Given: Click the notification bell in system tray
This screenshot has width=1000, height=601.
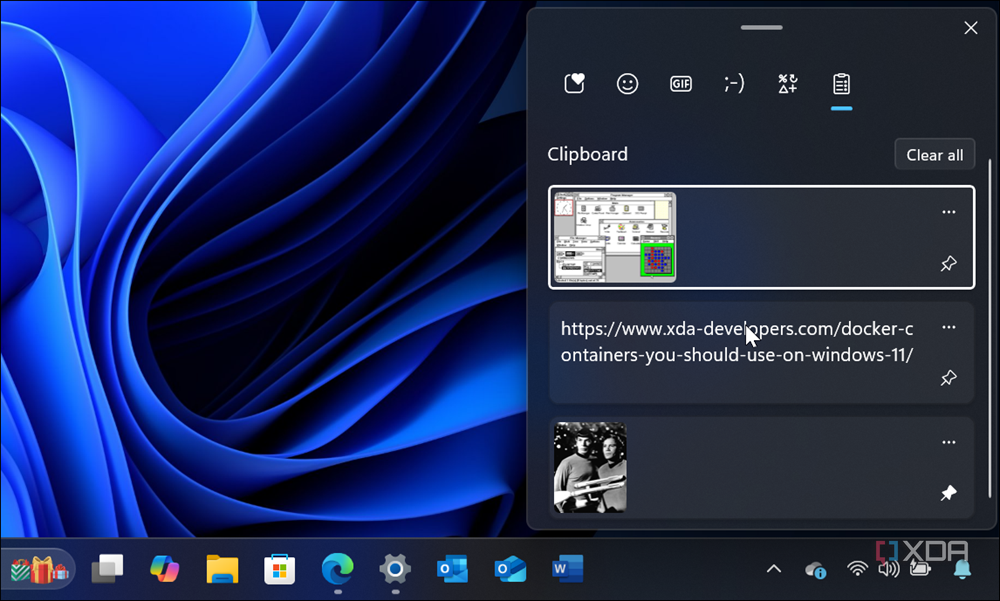Looking at the screenshot, I should click(x=961, y=568).
